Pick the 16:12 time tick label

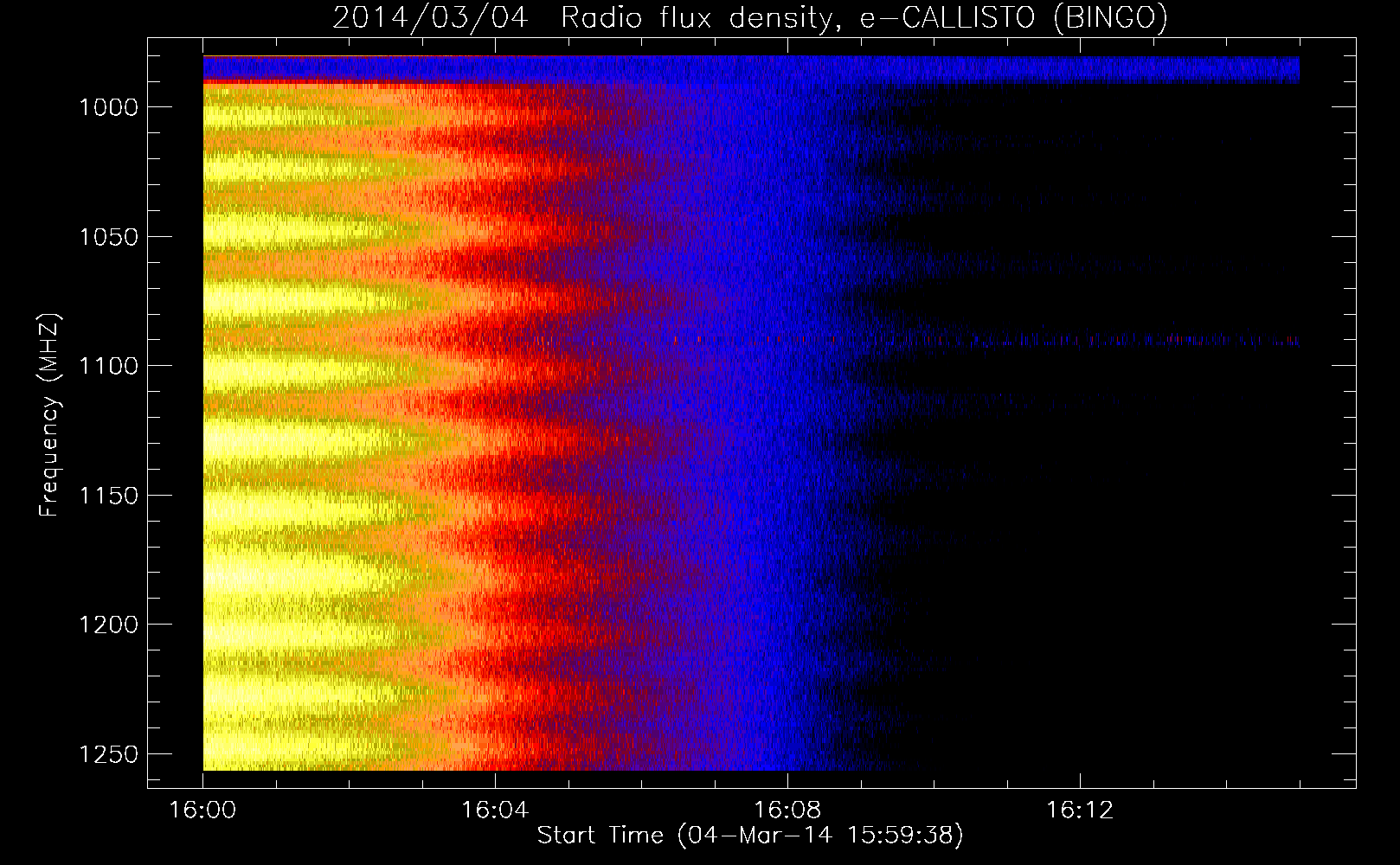(1080, 811)
